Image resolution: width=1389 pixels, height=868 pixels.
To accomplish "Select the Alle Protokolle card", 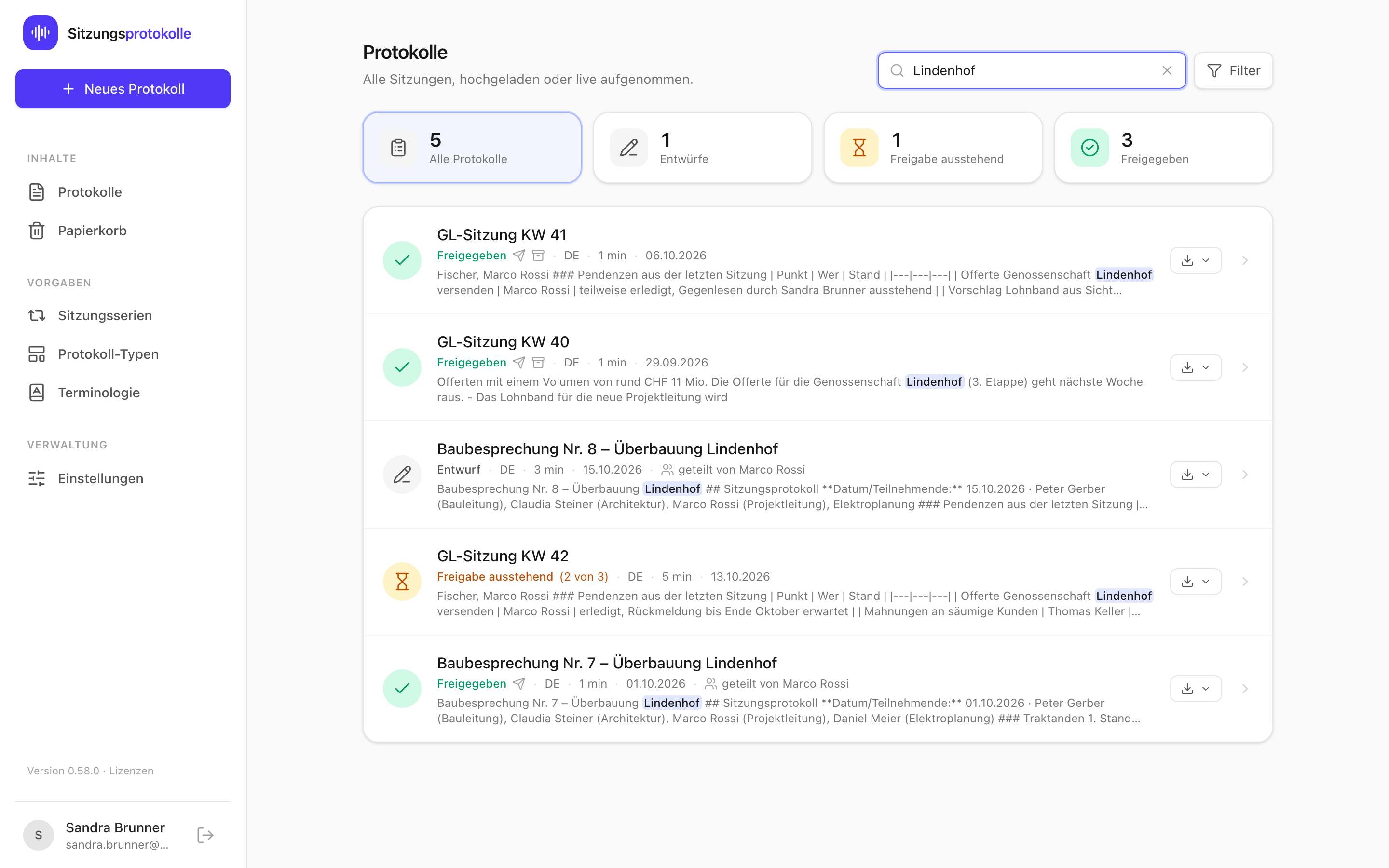I will click(x=472, y=148).
